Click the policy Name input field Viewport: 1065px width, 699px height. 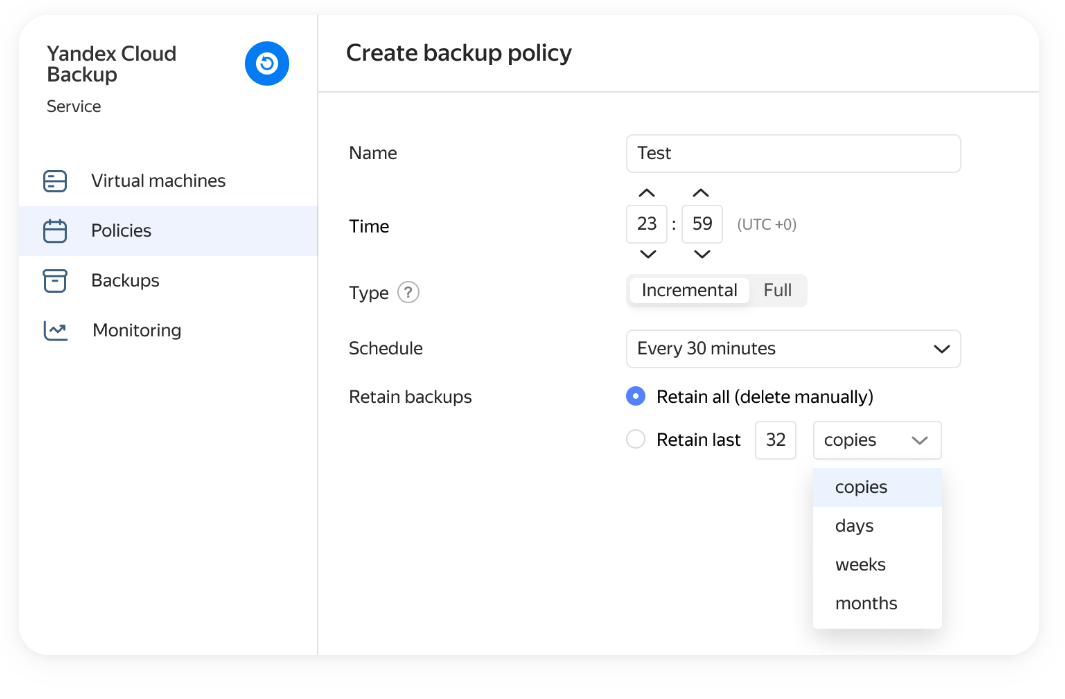793,154
